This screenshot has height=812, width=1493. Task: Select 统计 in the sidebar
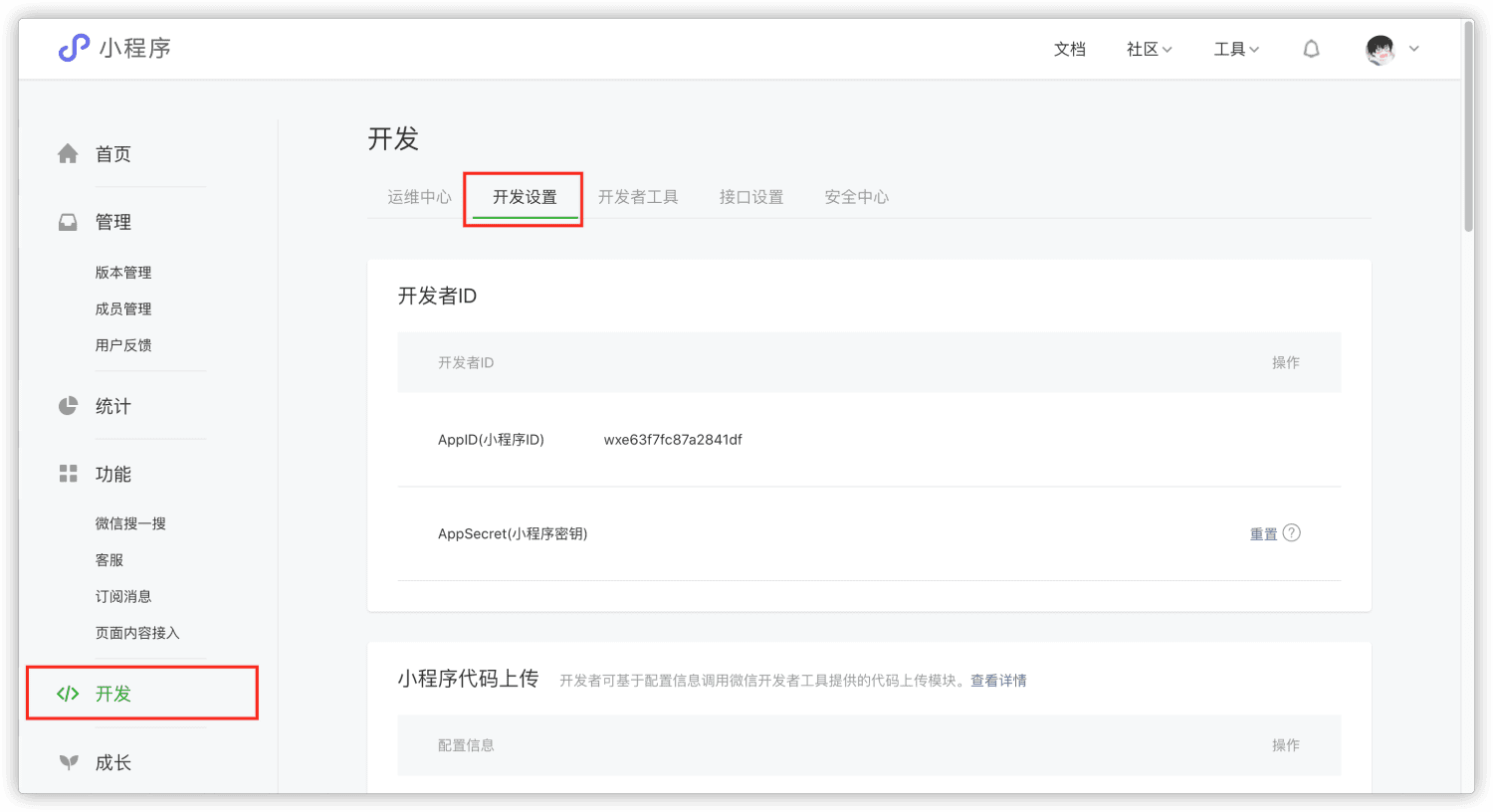tap(113, 406)
